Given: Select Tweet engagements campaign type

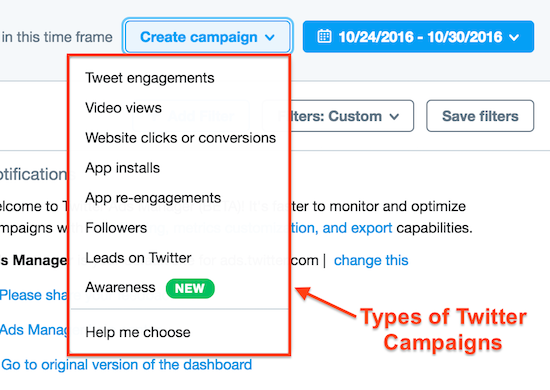Looking at the screenshot, I should point(150,78).
